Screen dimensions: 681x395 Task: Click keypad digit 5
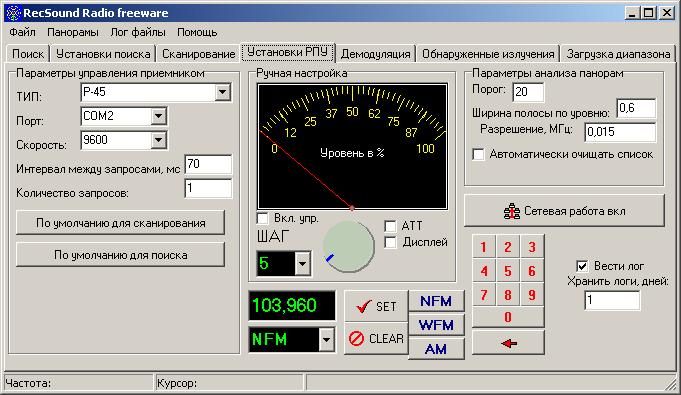[508, 271]
